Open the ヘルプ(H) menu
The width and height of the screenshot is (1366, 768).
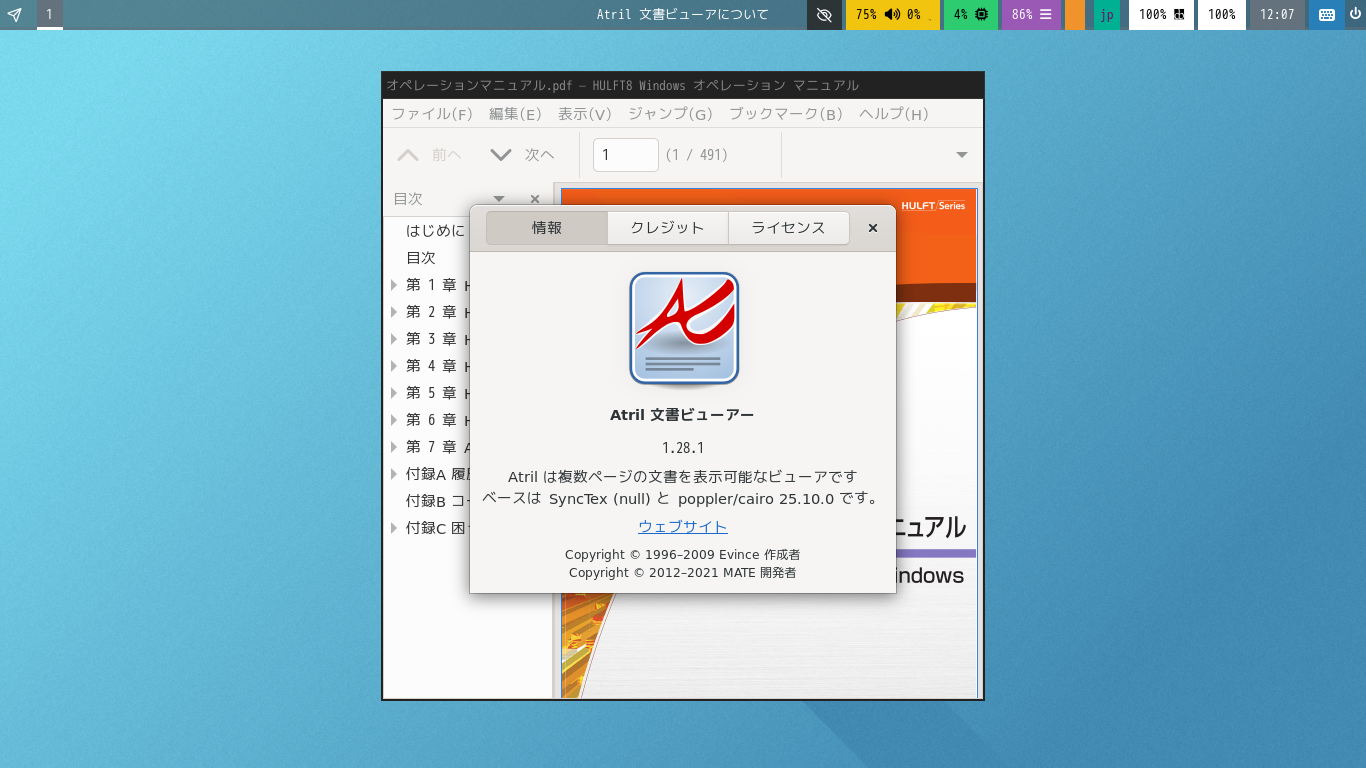click(x=894, y=114)
